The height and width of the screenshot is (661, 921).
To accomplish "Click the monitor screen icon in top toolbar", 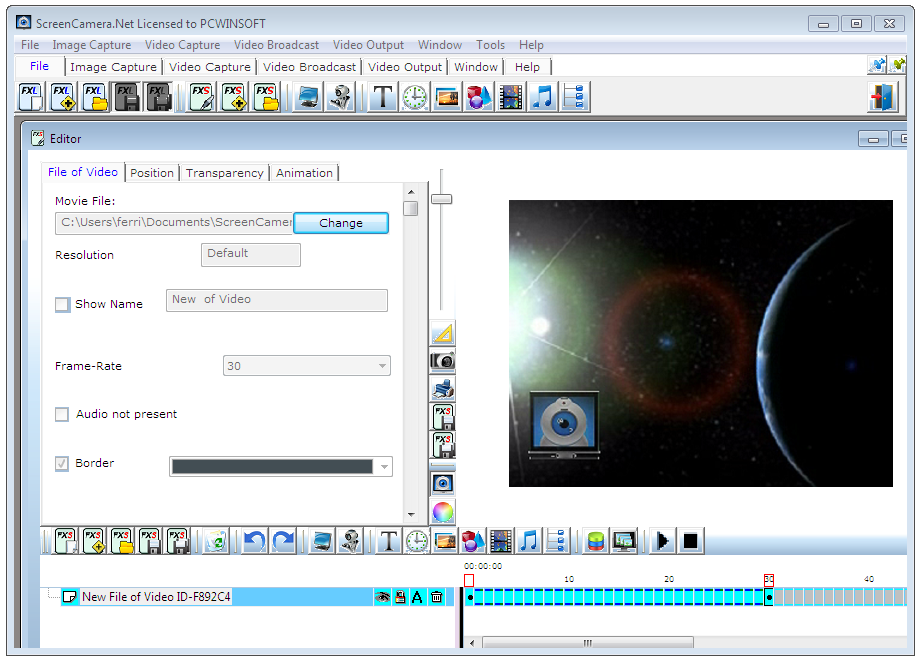I will tap(308, 97).
